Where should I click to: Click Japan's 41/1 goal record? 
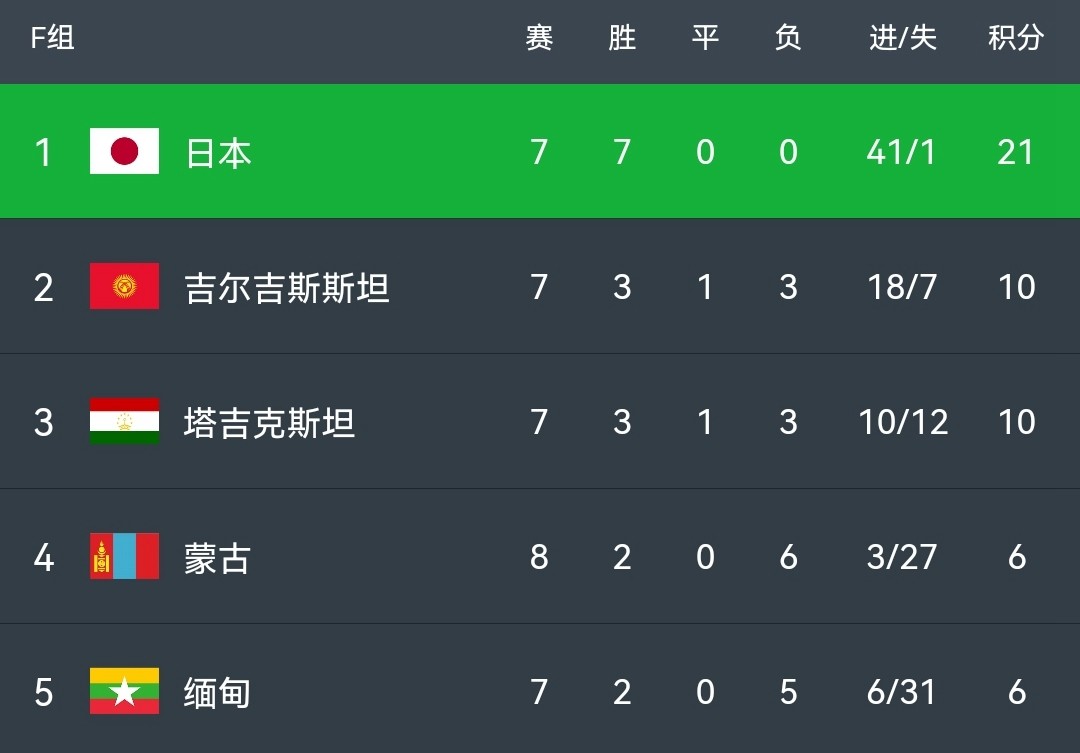(902, 152)
